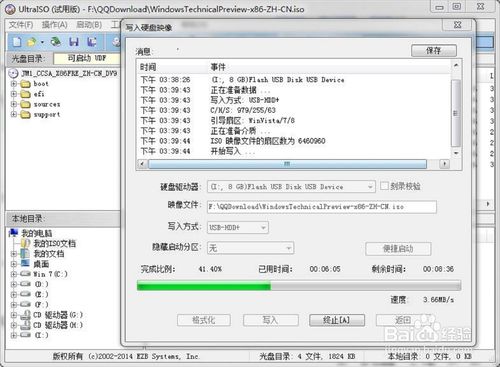Screen dimensions: 500x367
Task: Click the 我的ISO文档 folder icon
Action: tap(25, 243)
